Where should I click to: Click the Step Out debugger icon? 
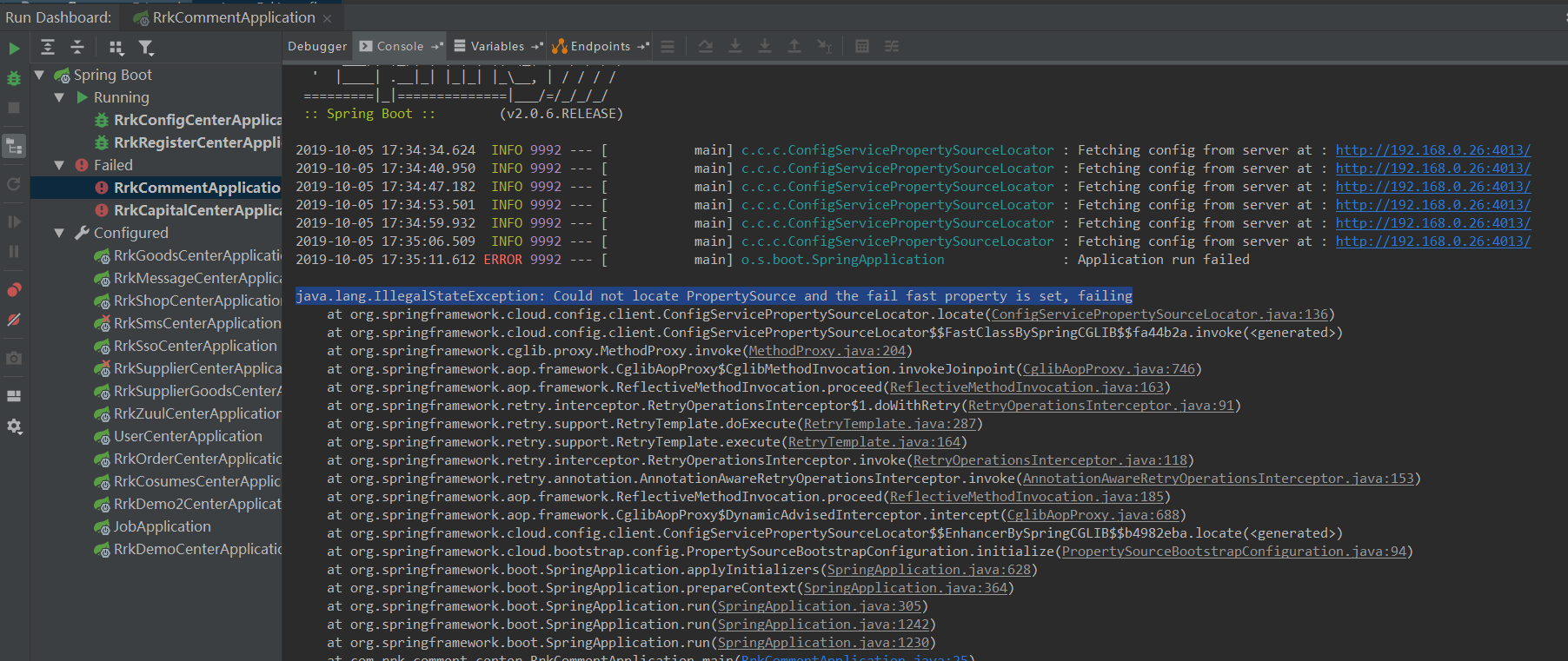coord(794,46)
